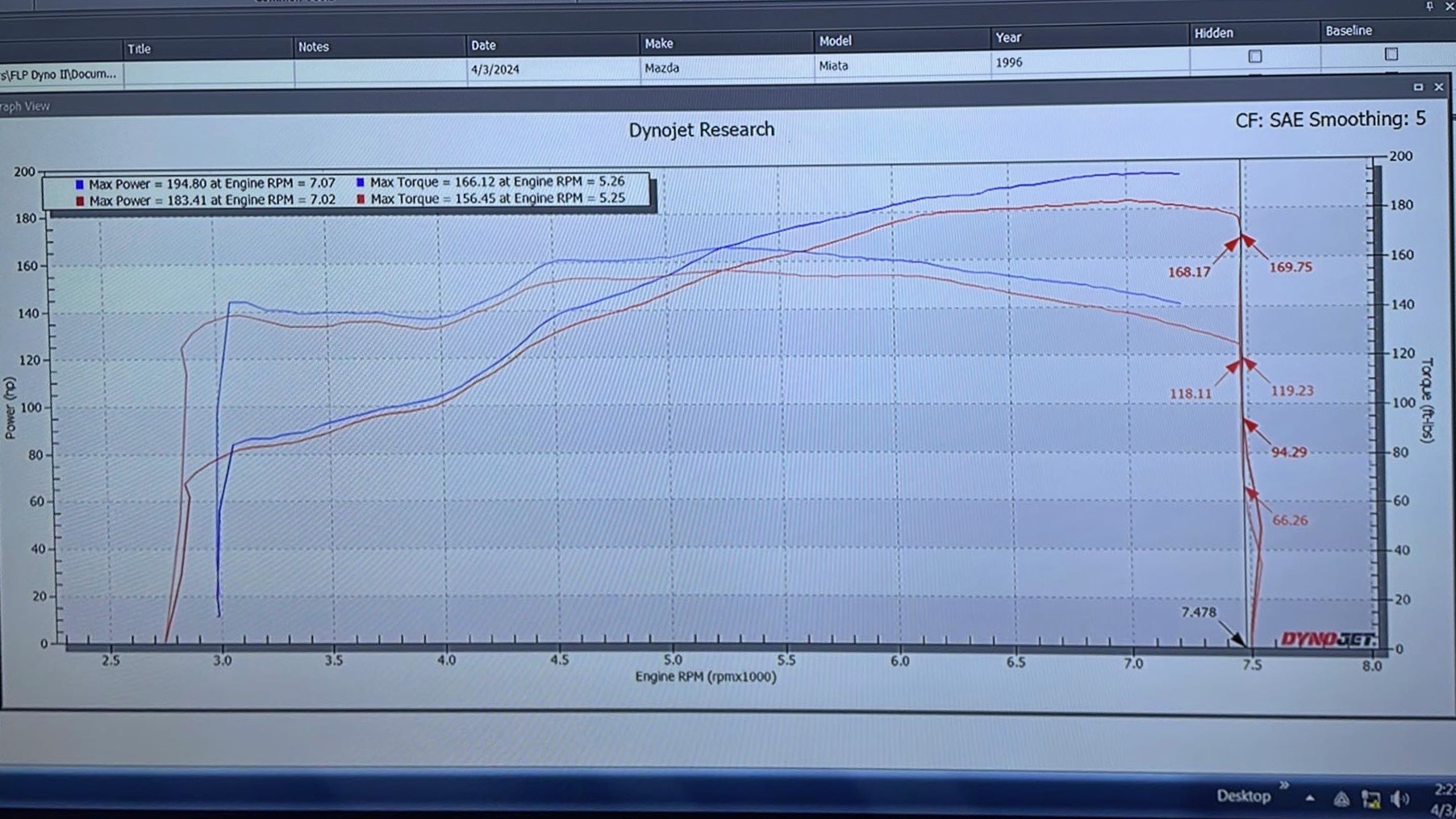Enable the Baseline checkbox for the Miata run

(x=1390, y=55)
